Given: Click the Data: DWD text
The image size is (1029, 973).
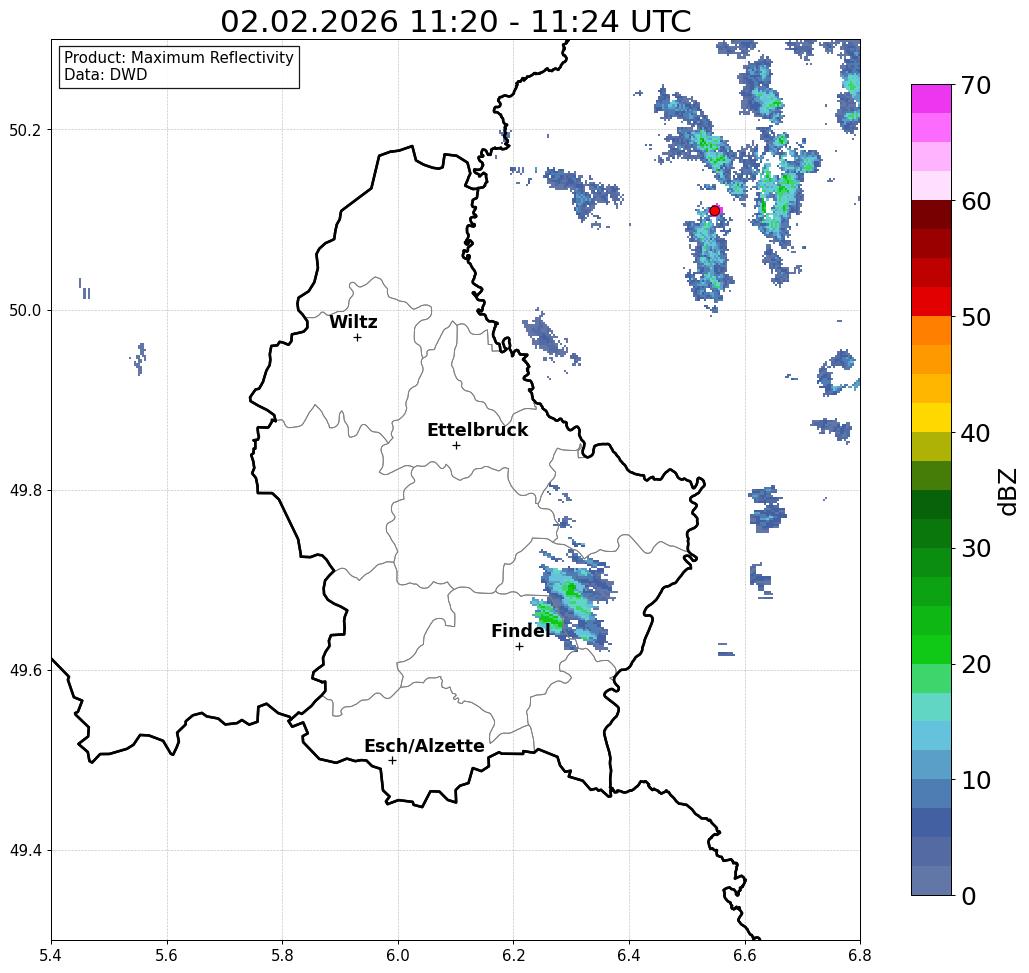Looking at the screenshot, I should coord(106,75).
